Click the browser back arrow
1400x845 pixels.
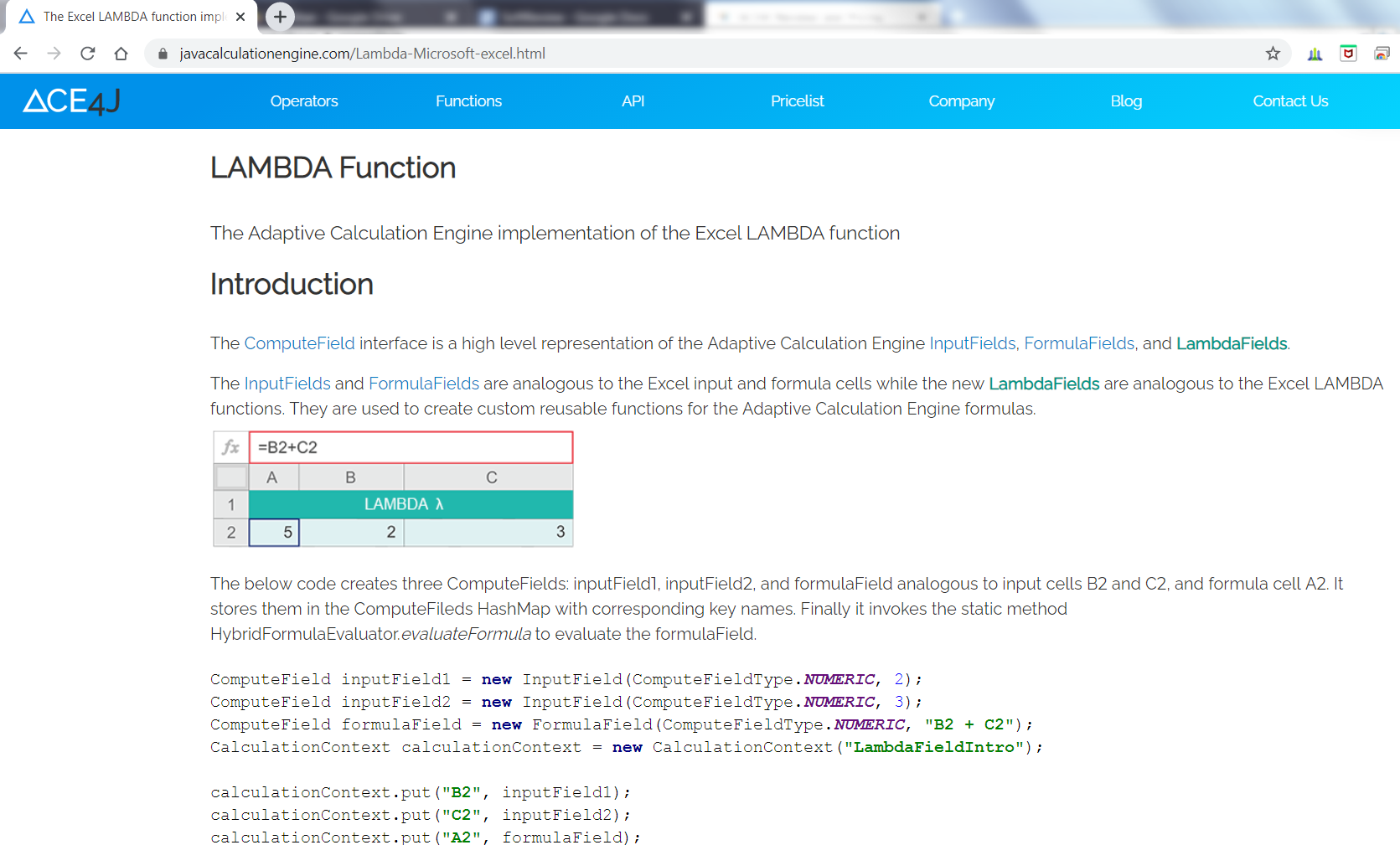coord(21,54)
